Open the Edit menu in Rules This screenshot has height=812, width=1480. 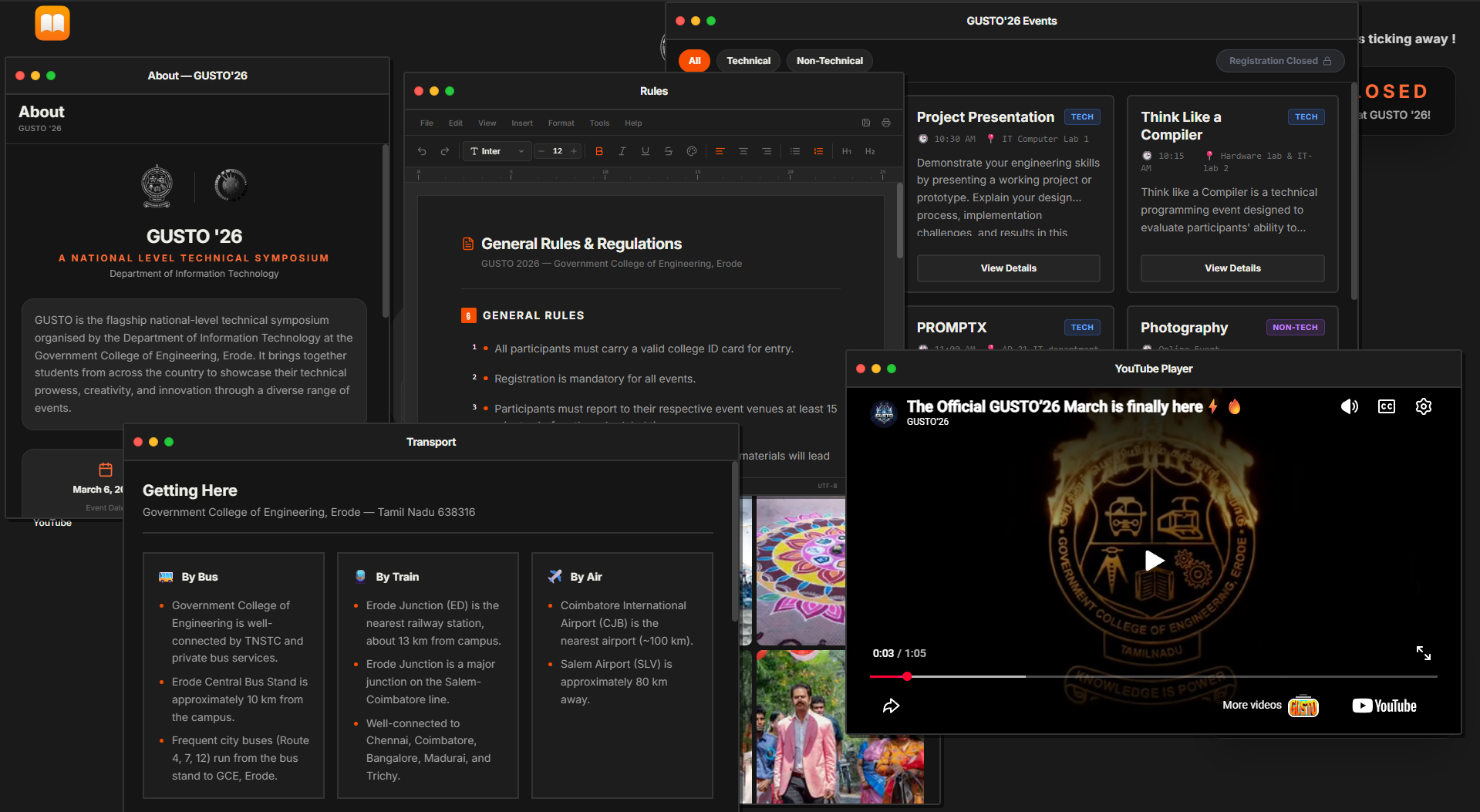click(456, 123)
